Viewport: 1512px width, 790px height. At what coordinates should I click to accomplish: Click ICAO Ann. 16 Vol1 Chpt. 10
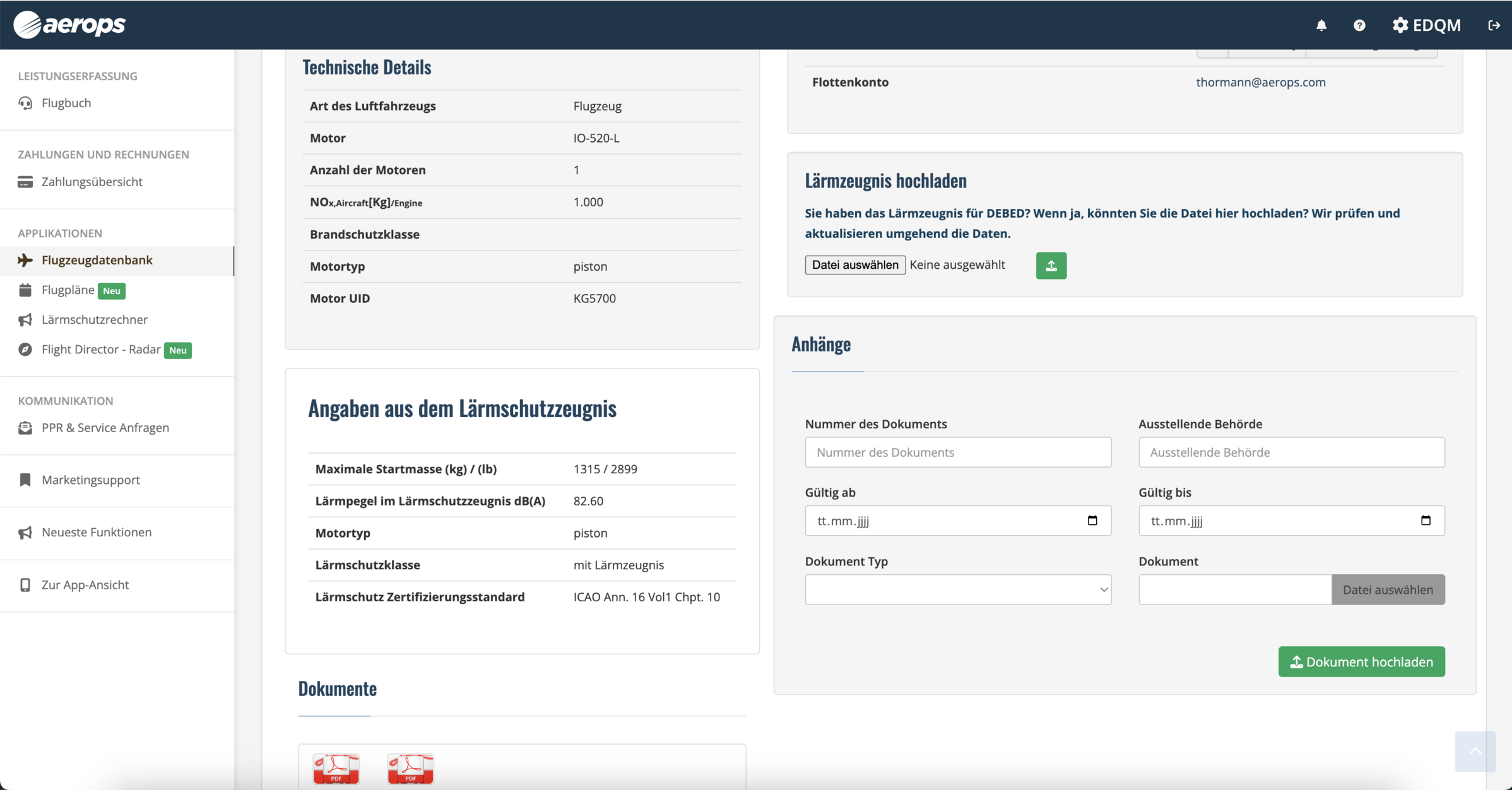coord(647,597)
